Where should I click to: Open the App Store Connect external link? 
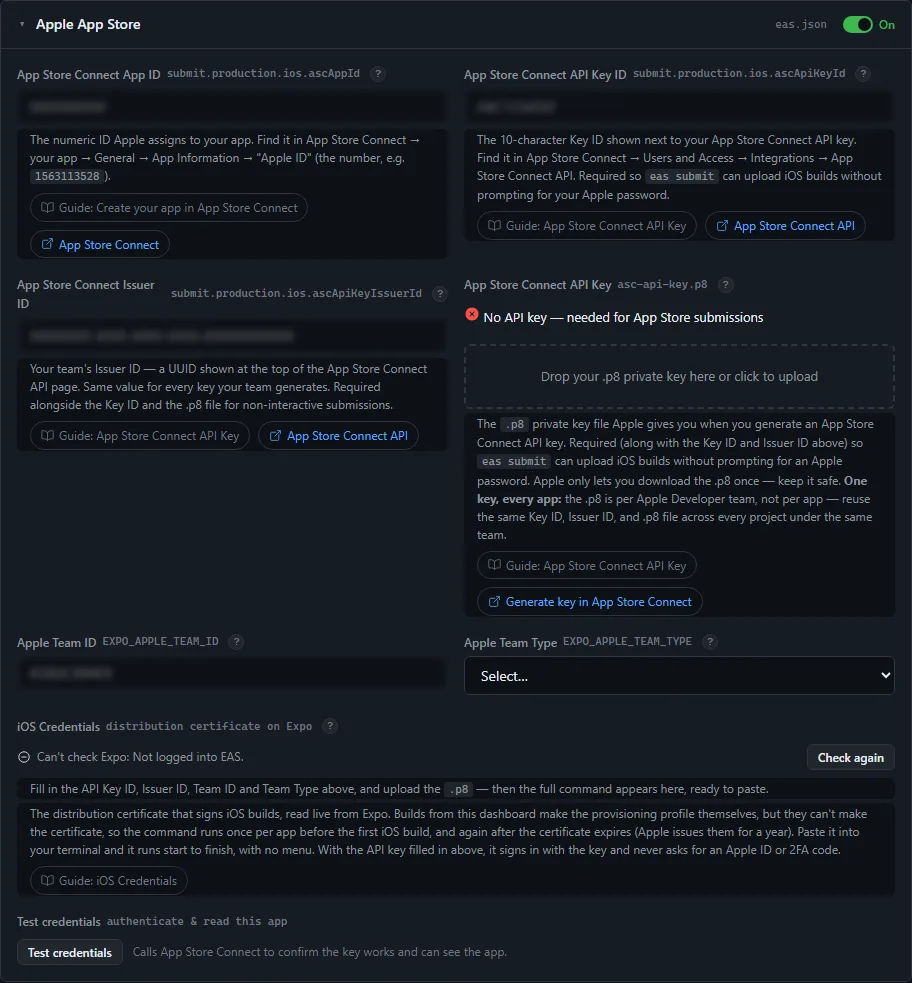pyautogui.click(x=100, y=244)
